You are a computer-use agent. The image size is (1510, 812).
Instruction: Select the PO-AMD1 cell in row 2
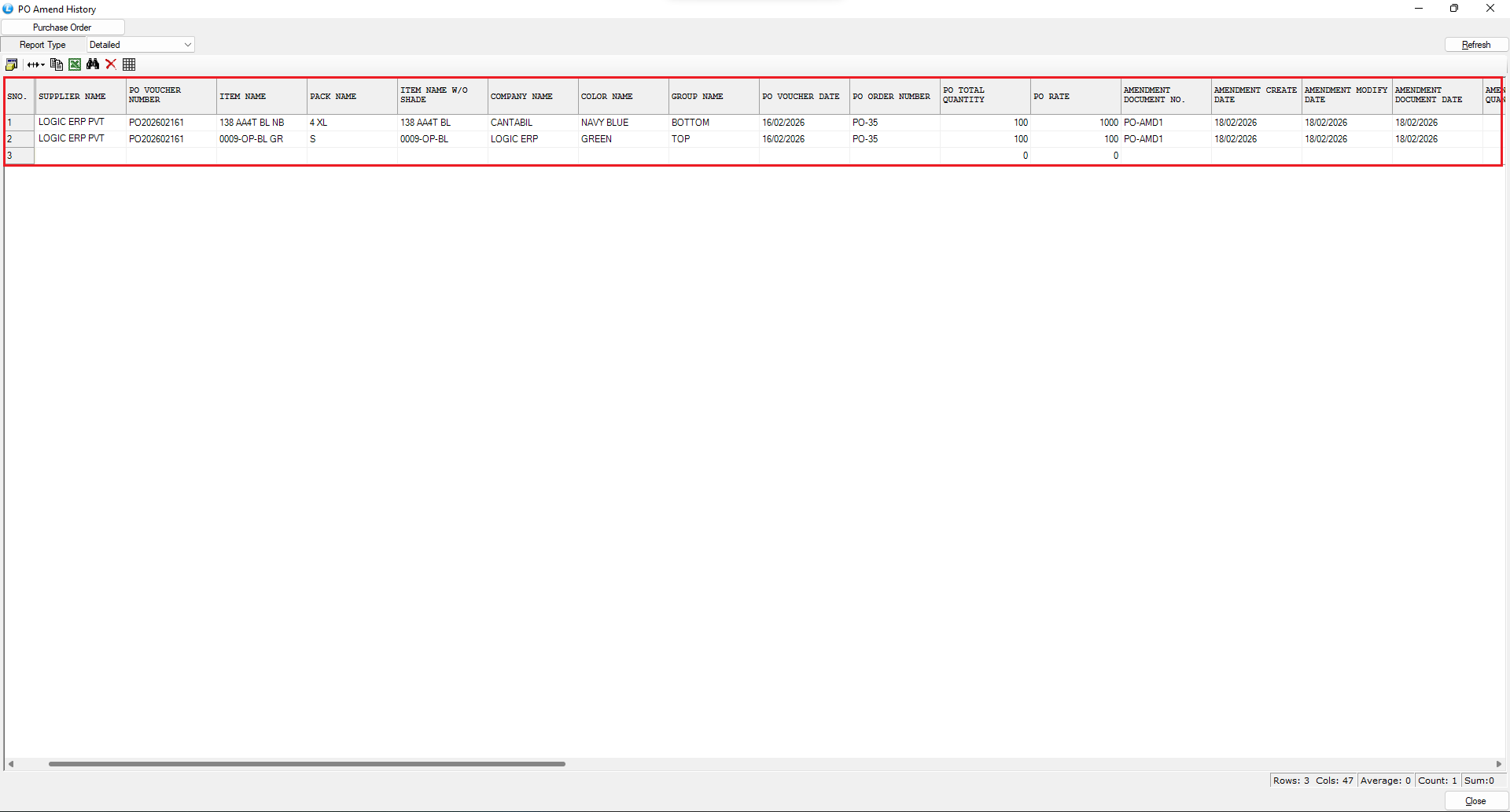click(1166, 139)
